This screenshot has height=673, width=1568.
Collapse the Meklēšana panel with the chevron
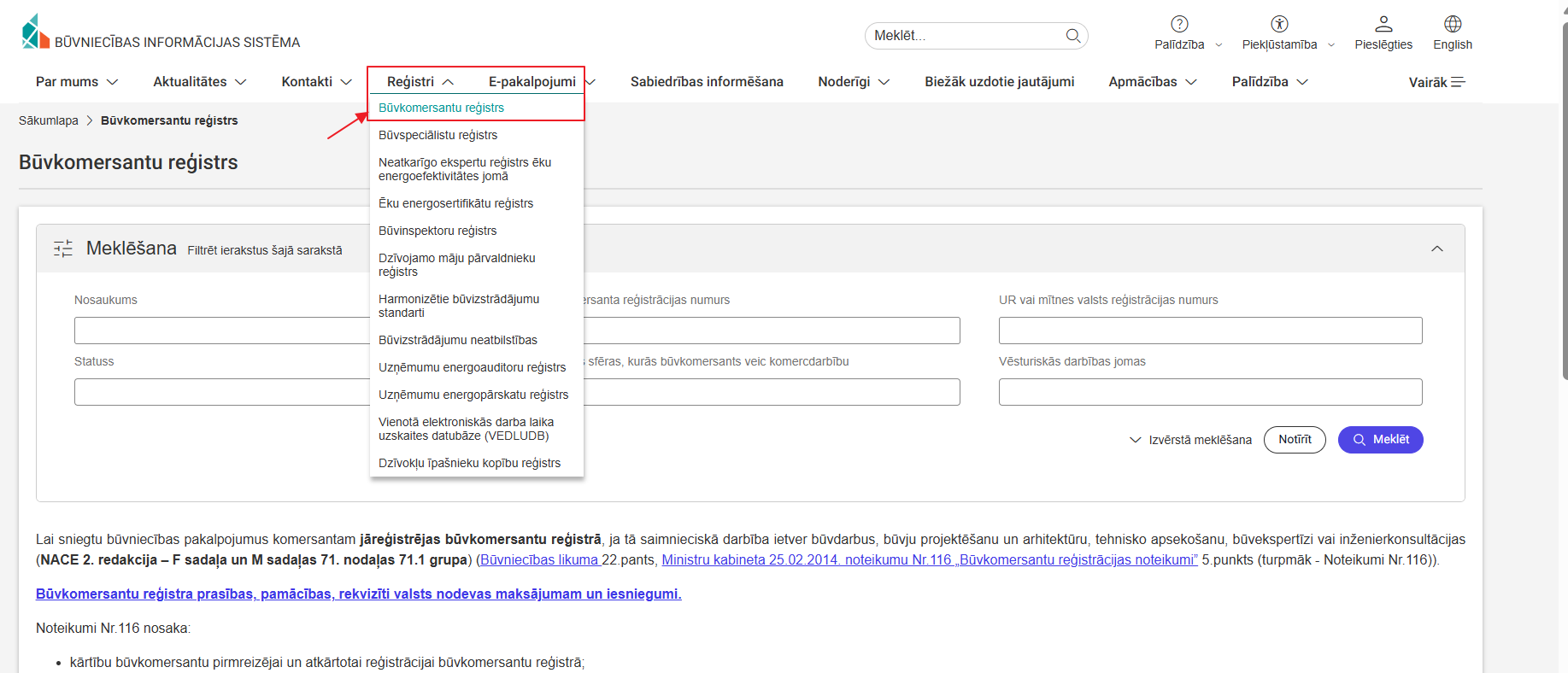(x=1437, y=249)
